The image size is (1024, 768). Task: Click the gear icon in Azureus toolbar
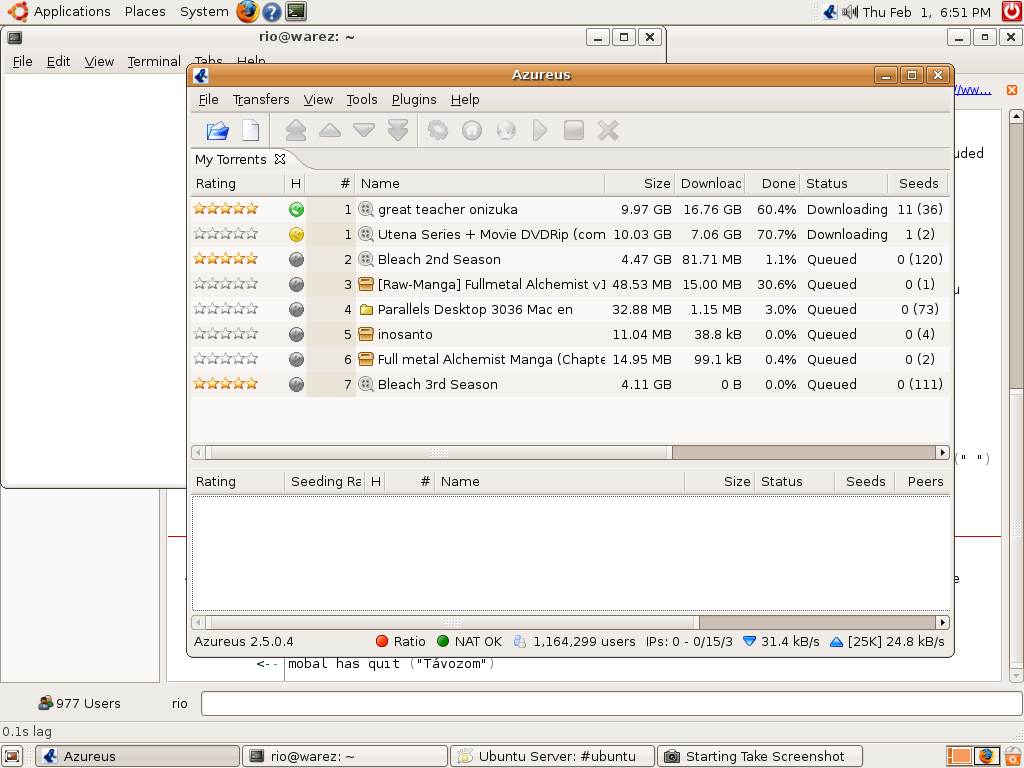tap(438, 131)
